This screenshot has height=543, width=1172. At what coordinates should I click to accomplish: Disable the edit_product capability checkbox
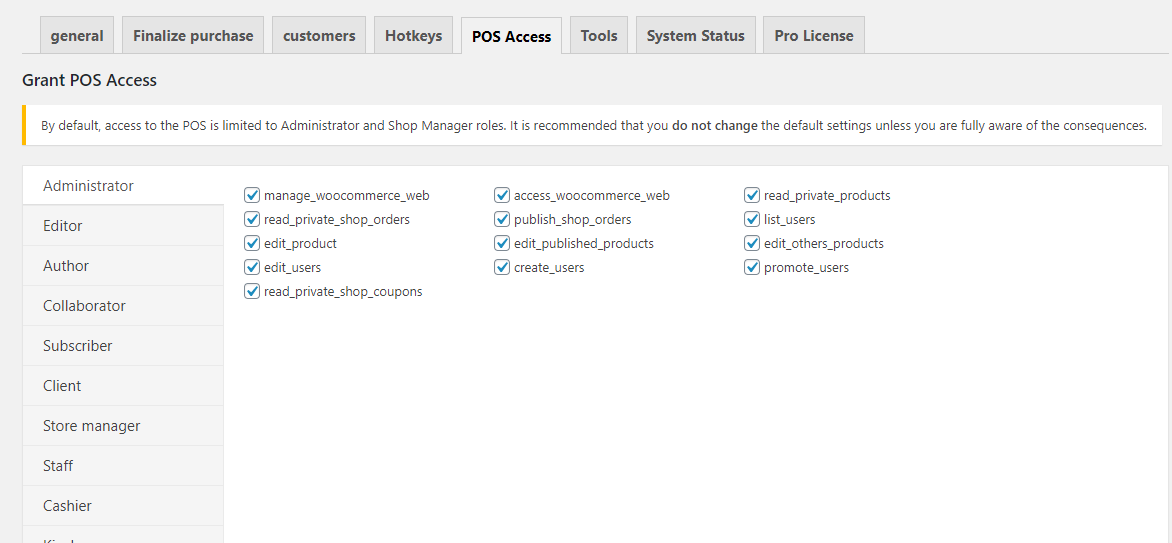coord(252,244)
